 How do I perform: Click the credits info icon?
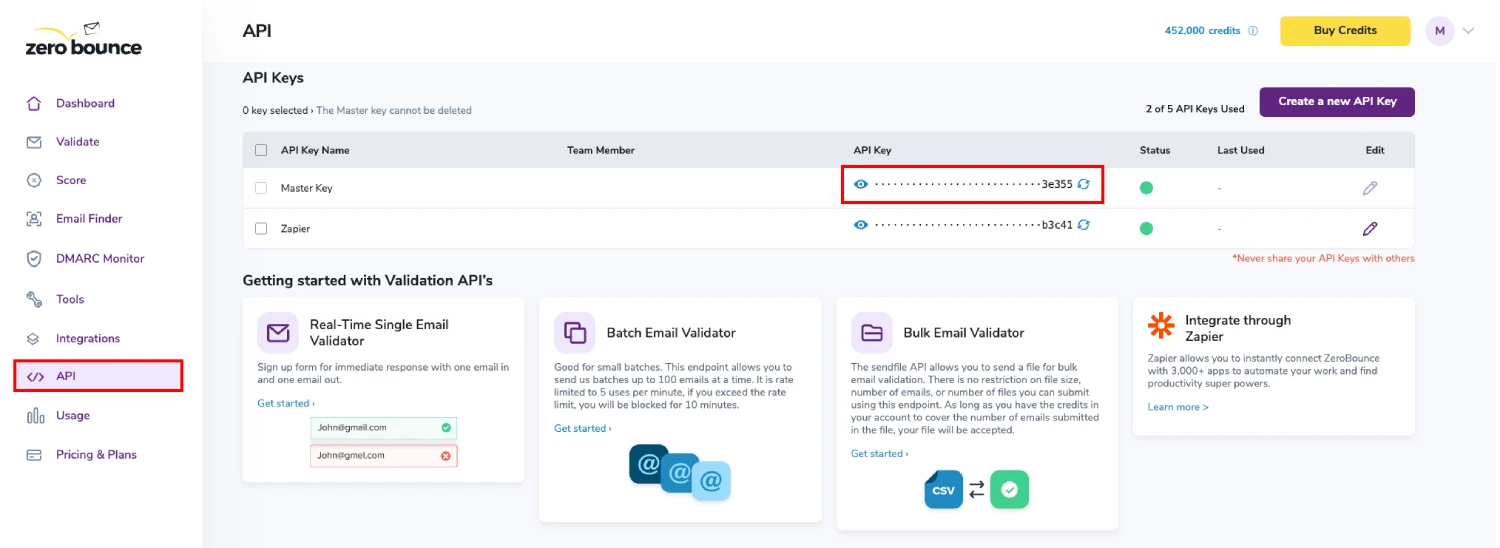pos(1253,31)
